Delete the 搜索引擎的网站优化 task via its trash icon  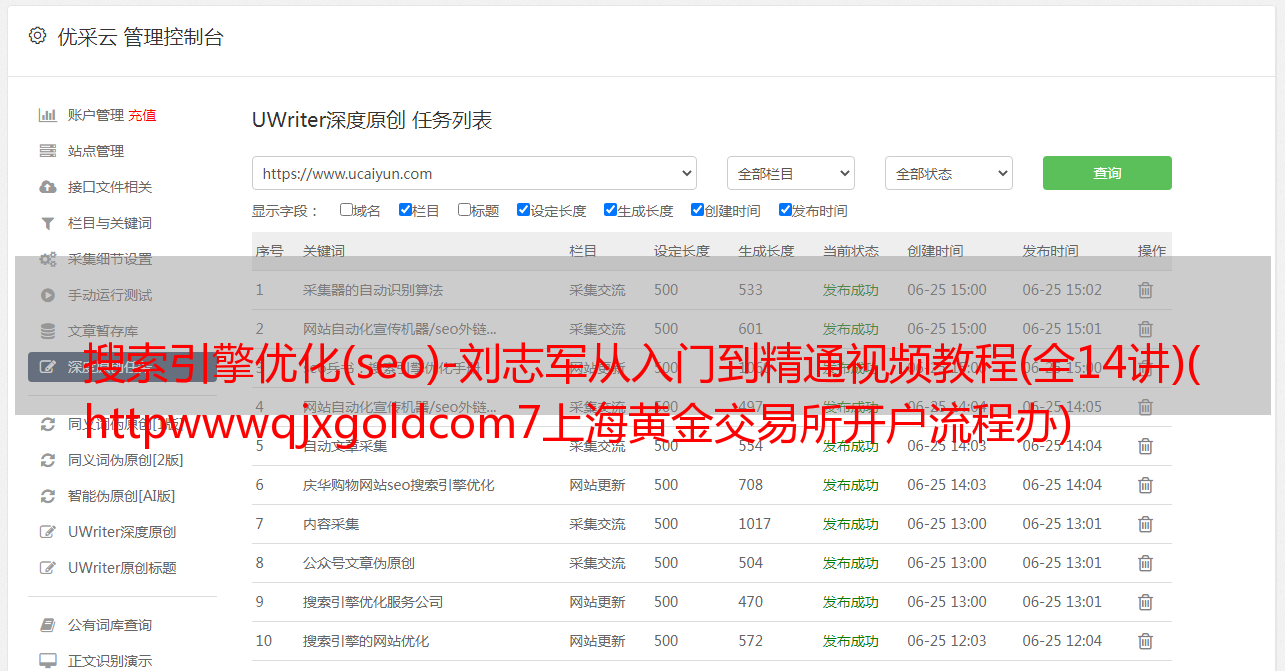point(1145,641)
